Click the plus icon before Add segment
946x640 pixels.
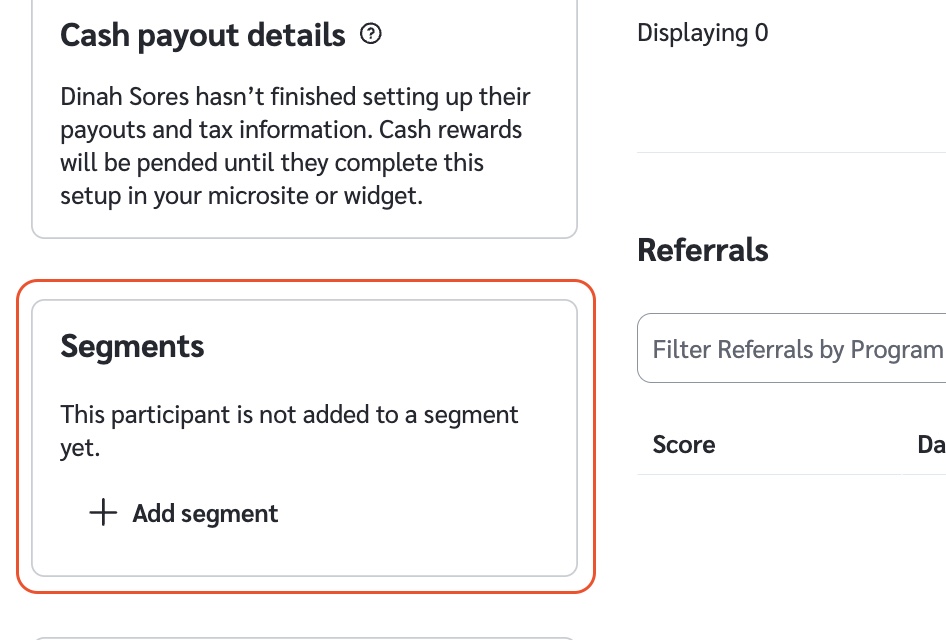[103, 513]
